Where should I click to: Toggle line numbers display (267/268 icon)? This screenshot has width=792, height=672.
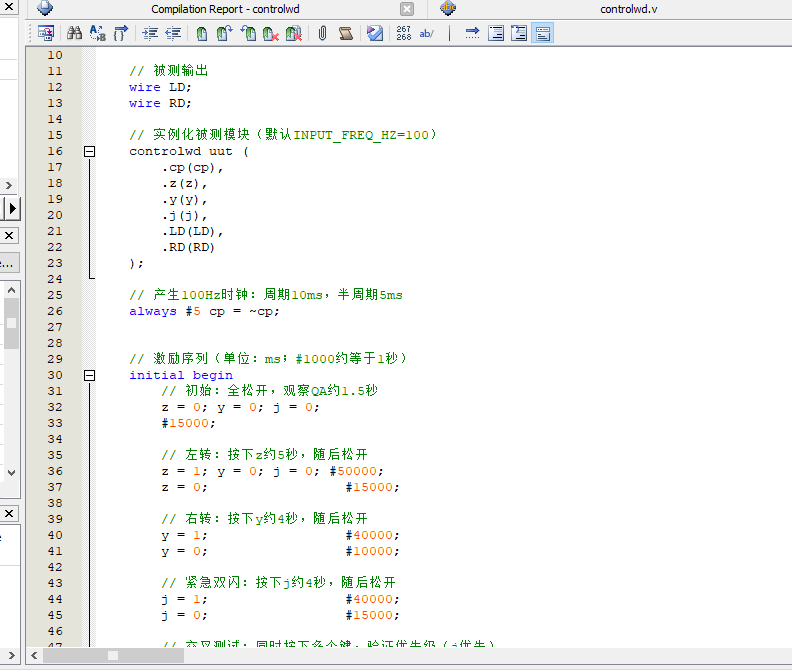(404, 33)
